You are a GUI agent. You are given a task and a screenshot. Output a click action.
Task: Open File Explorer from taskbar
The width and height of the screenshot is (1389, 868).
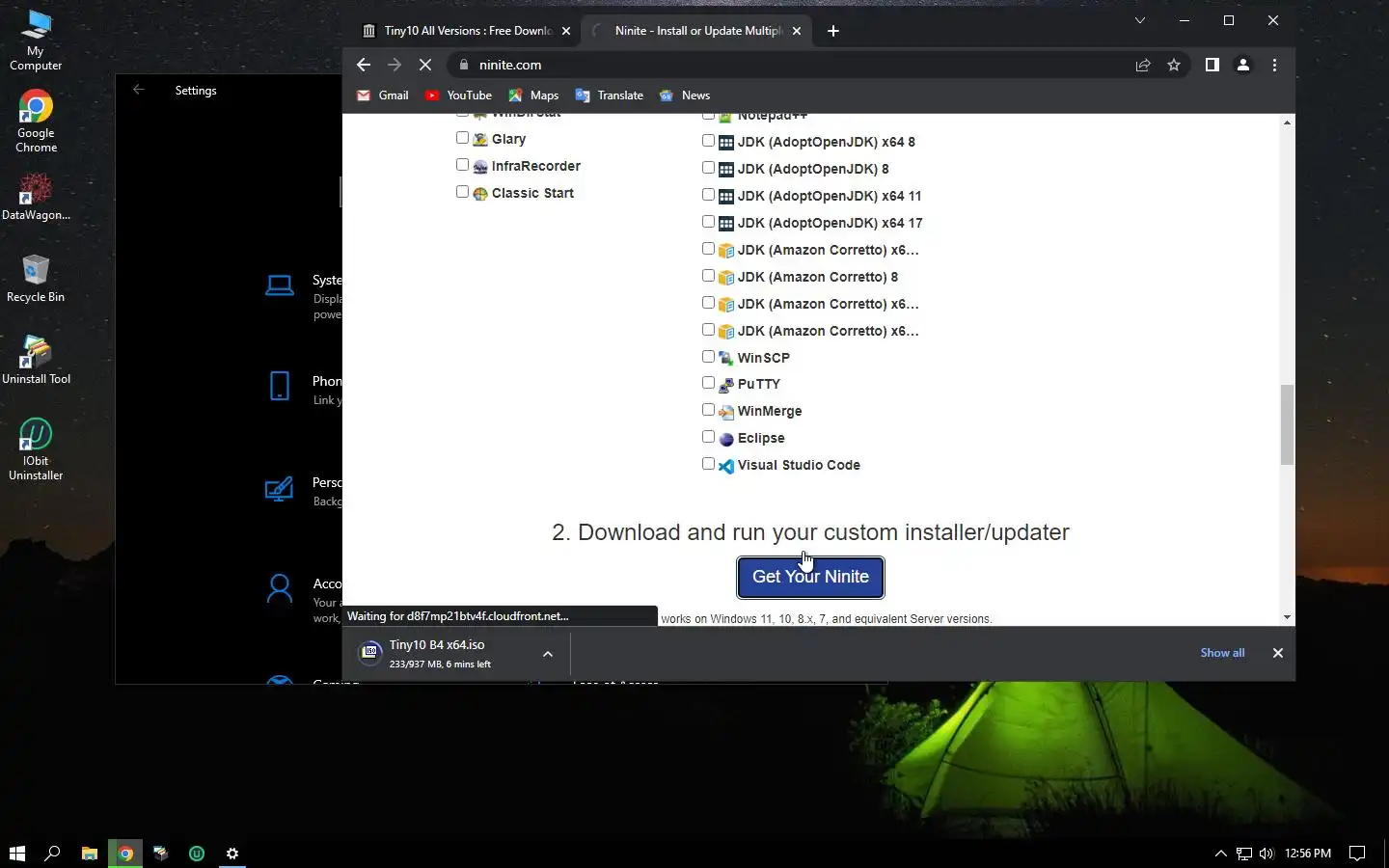[x=89, y=853]
